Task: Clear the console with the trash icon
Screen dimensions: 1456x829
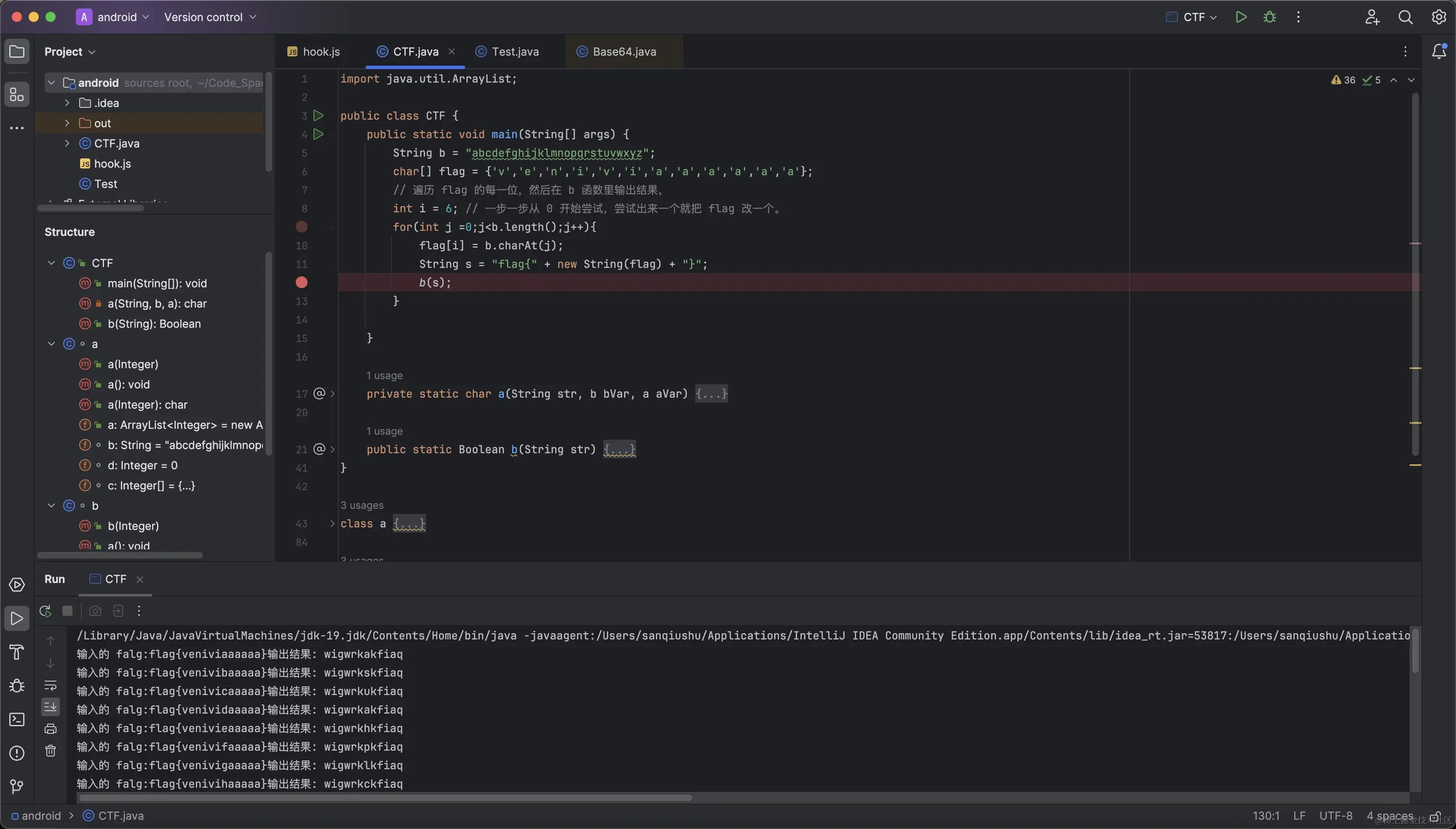Action: tap(51, 751)
